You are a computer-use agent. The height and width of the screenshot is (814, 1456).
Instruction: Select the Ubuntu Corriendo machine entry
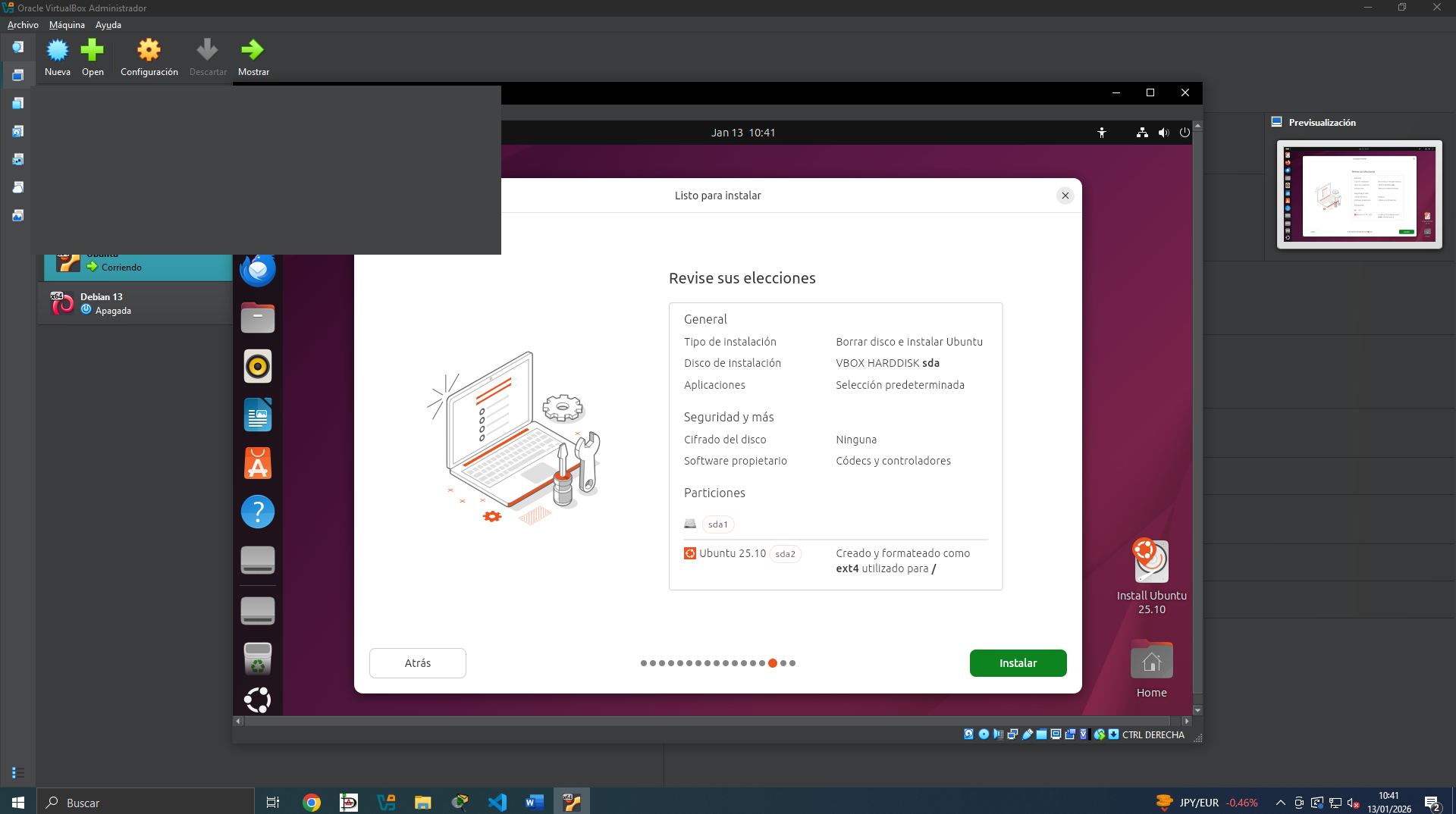coord(136,267)
